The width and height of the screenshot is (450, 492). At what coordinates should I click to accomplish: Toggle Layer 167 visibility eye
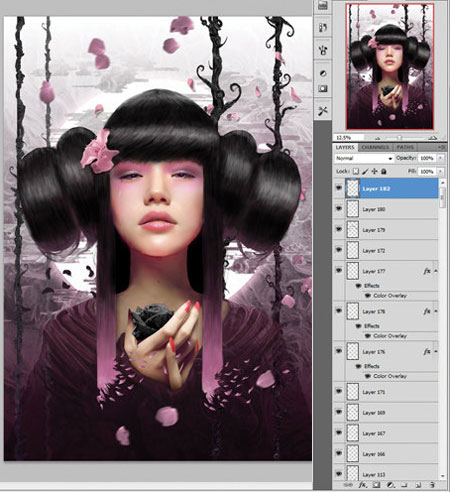[x=339, y=433]
